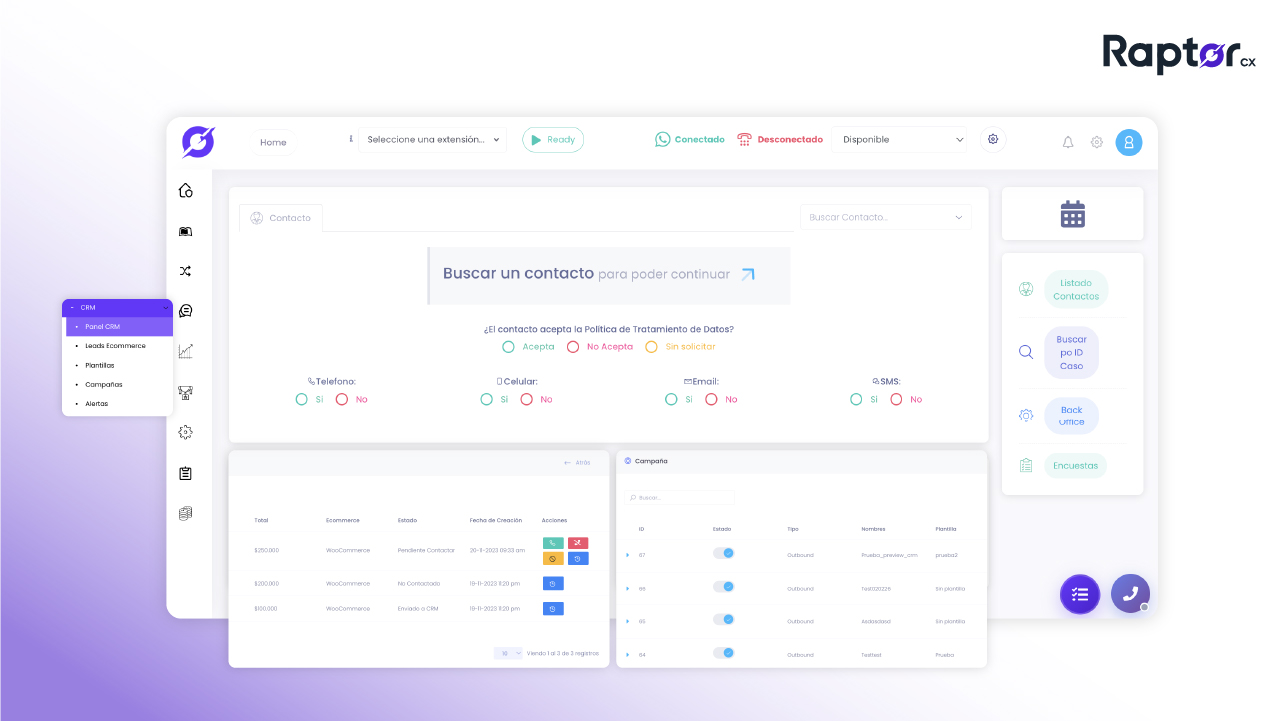Select Leads Ecommerce in the CRM menu

[117, 346]
